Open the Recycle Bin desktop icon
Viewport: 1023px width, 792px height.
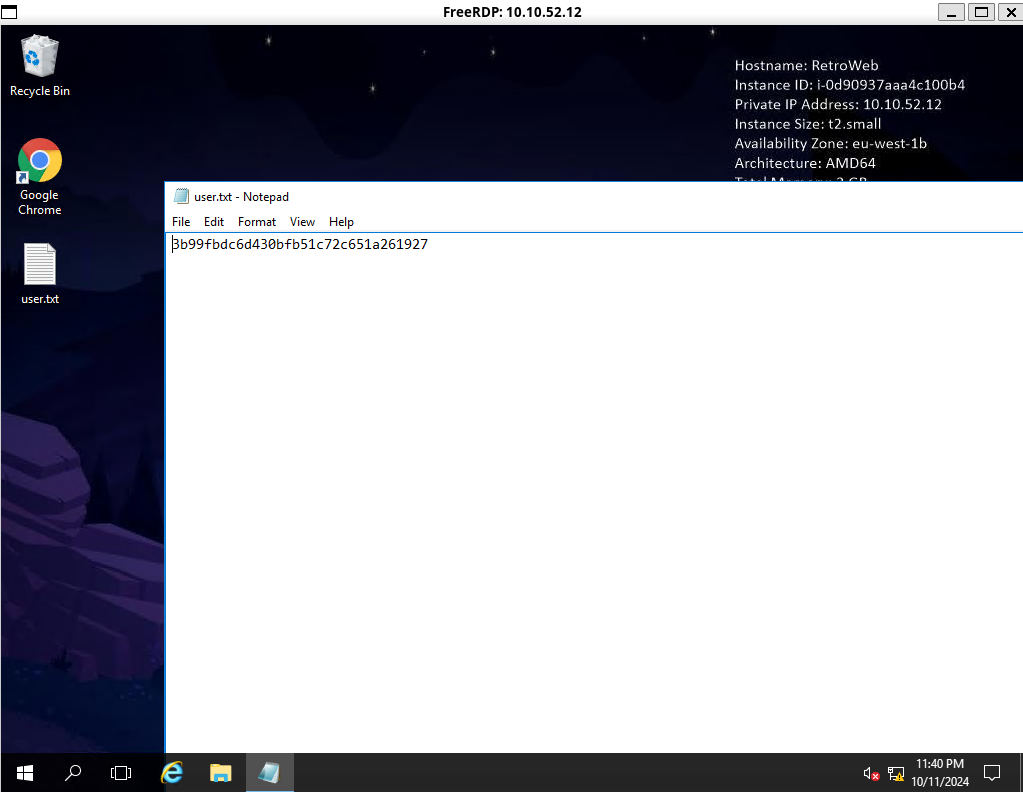40,66
